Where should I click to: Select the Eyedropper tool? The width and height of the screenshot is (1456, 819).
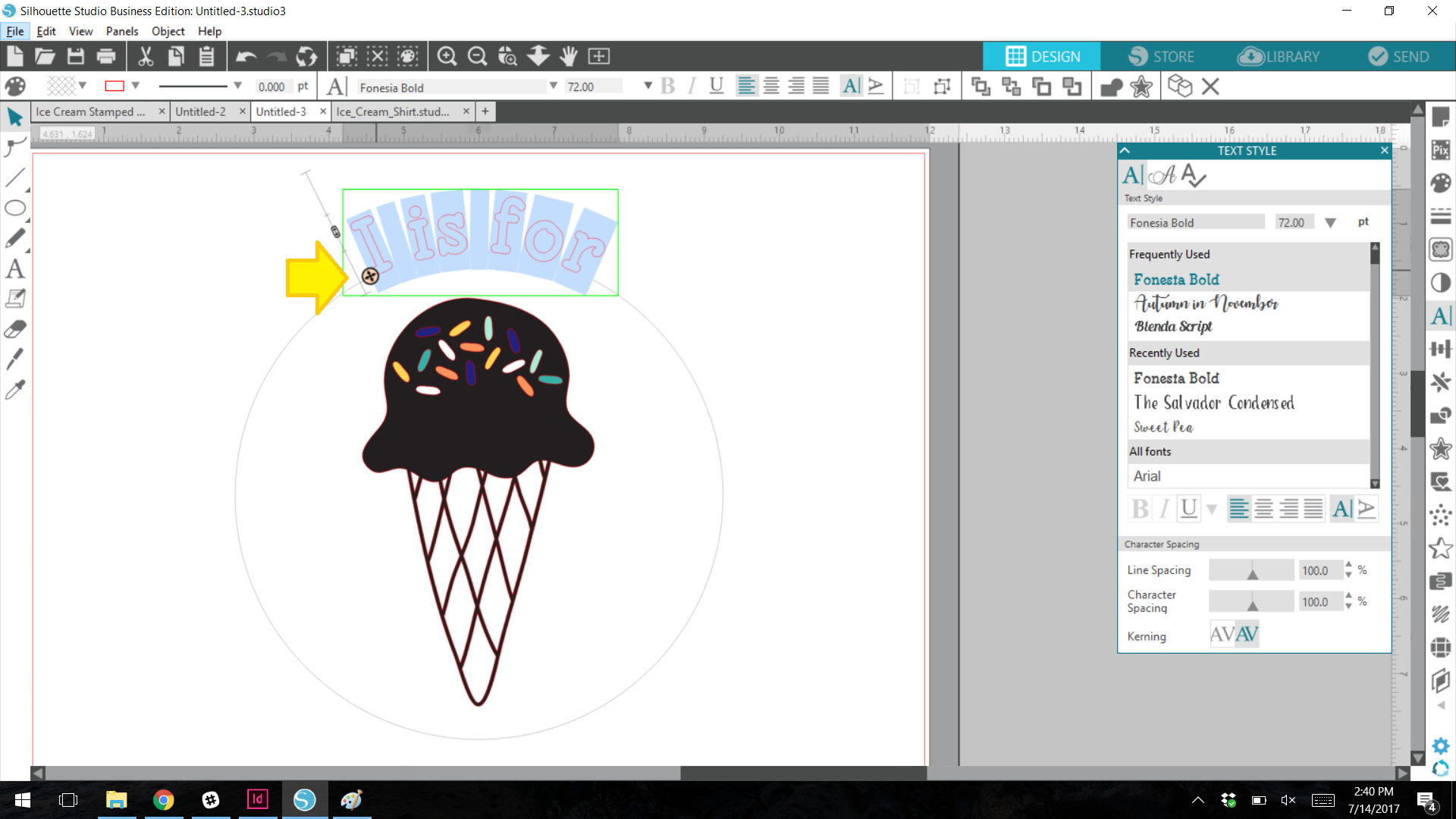coord(15,389)
